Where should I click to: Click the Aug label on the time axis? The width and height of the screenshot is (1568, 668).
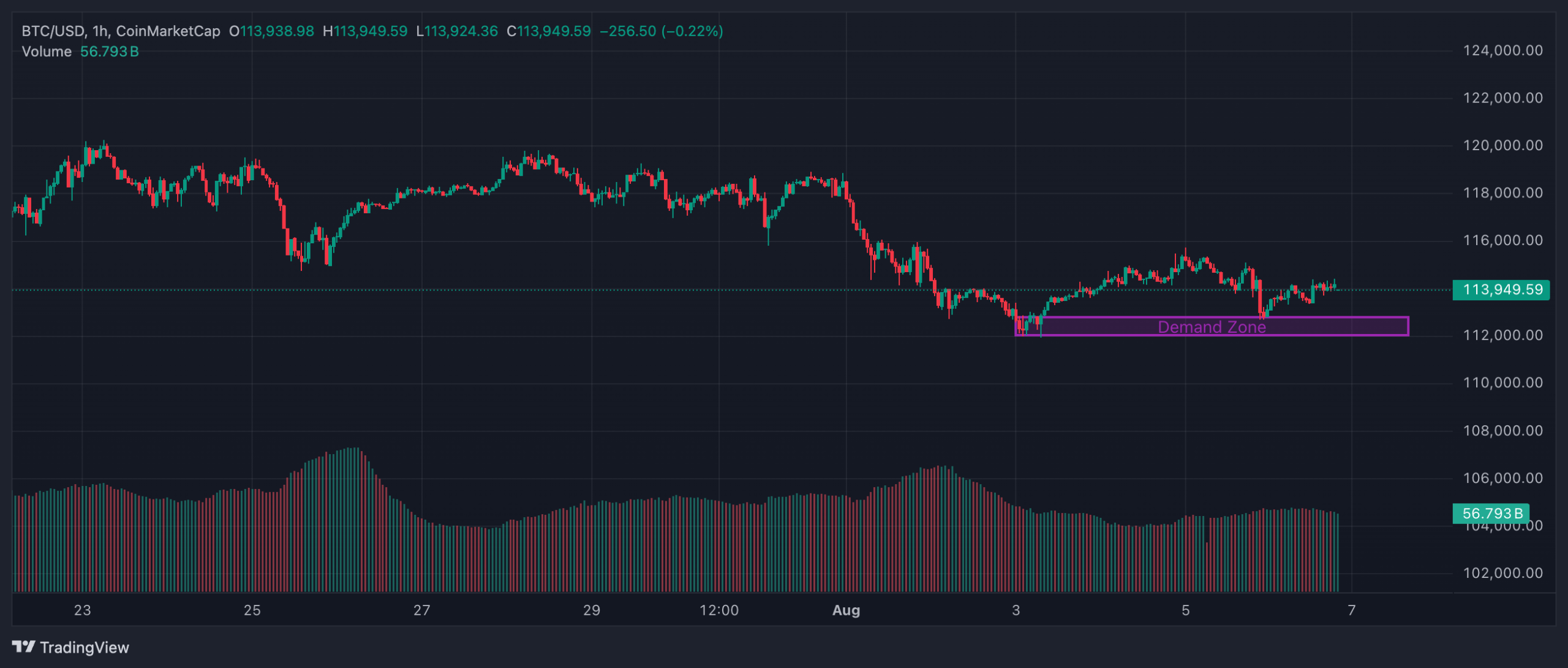[846, 610]
